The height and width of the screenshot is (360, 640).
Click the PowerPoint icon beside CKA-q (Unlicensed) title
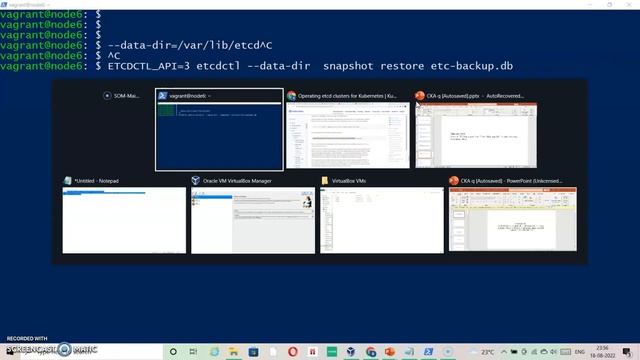[x=454, y=181]
